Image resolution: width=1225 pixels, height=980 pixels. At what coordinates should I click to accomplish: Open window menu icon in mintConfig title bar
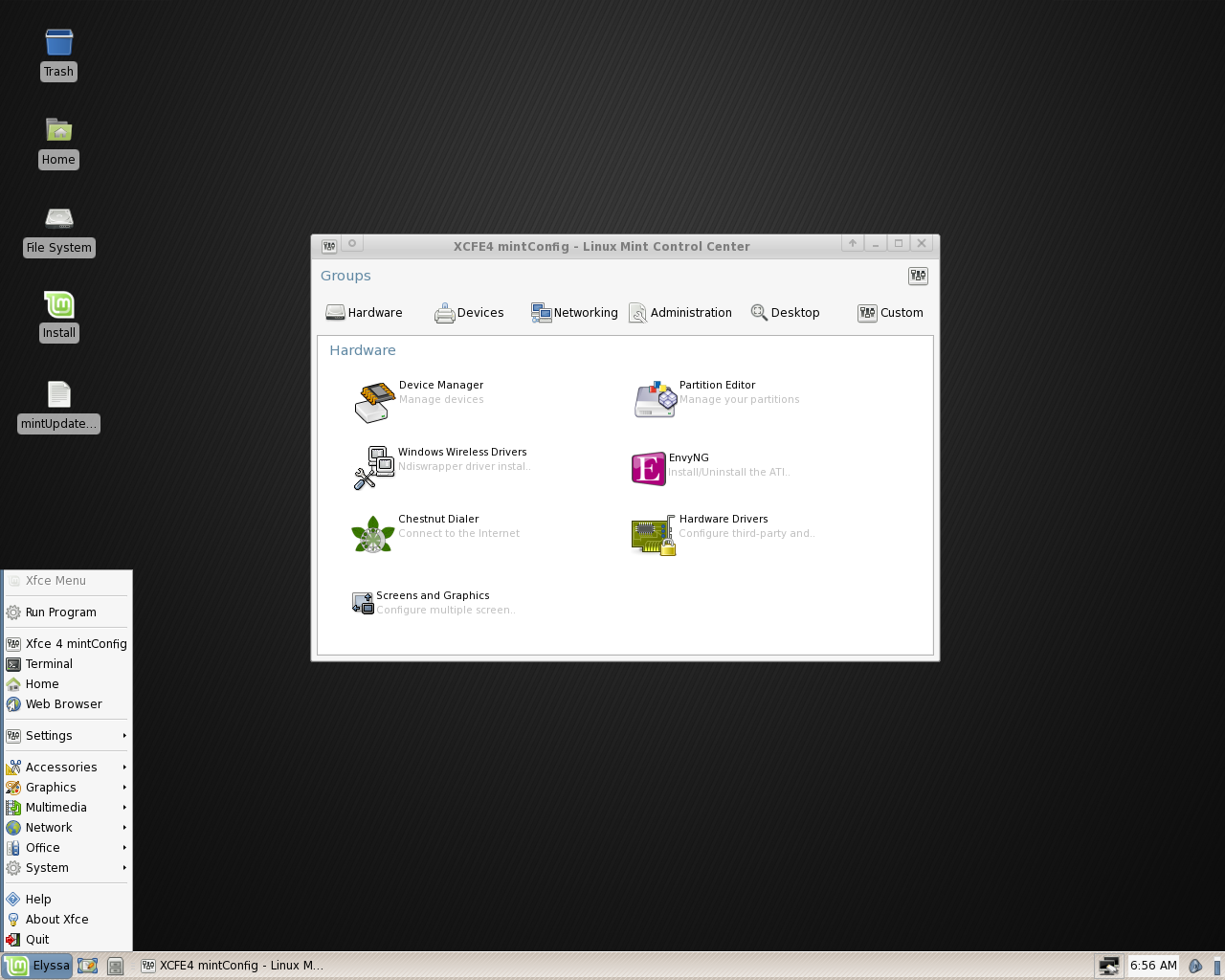[x=329, y=245]
